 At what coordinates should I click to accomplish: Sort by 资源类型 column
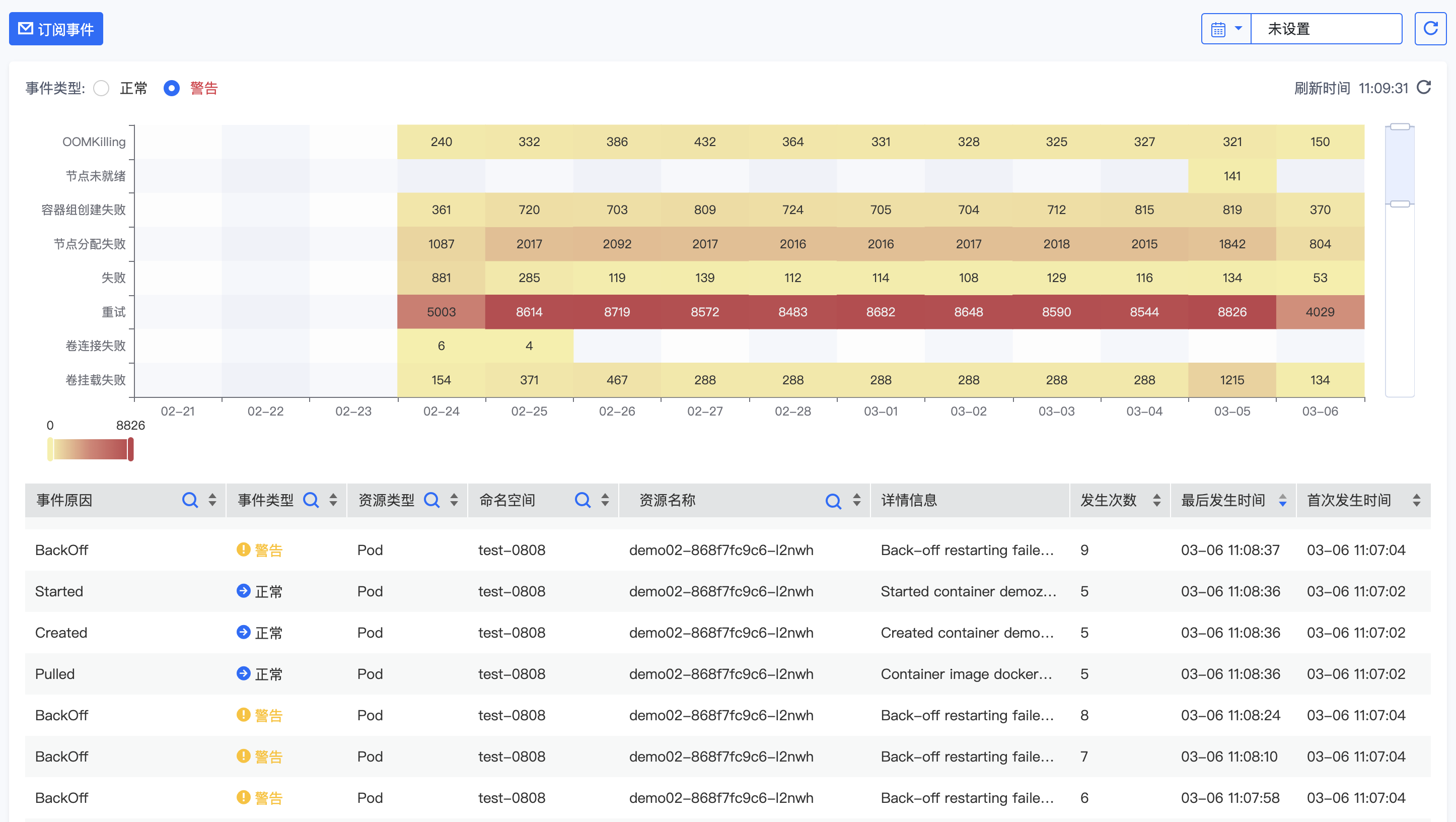[x=454, y=500]
